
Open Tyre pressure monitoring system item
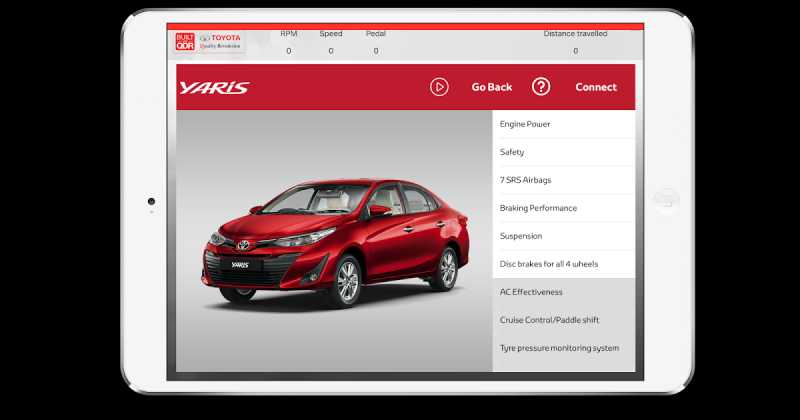pos(564,348)
